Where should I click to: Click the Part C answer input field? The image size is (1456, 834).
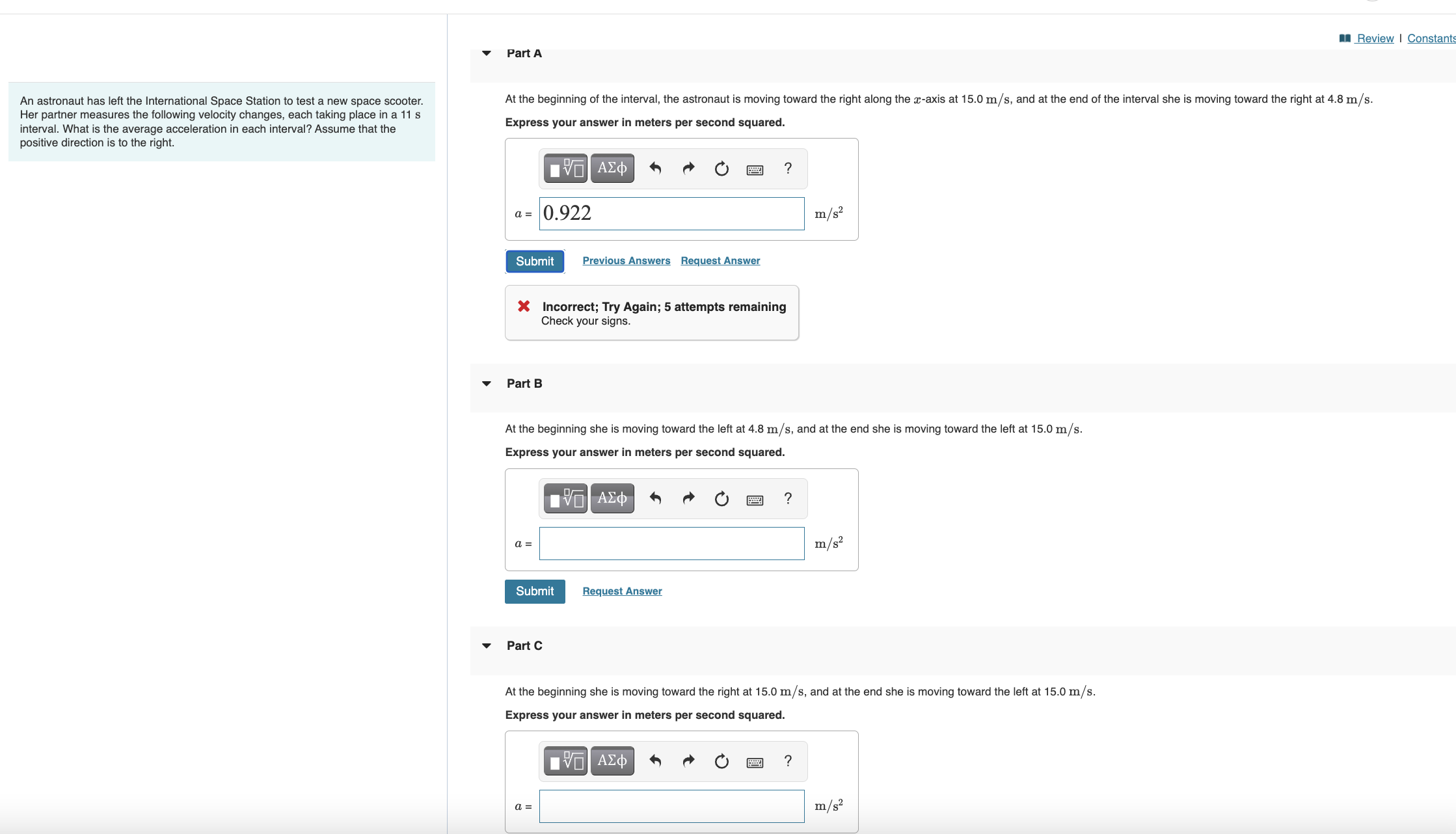pos(672,805)
